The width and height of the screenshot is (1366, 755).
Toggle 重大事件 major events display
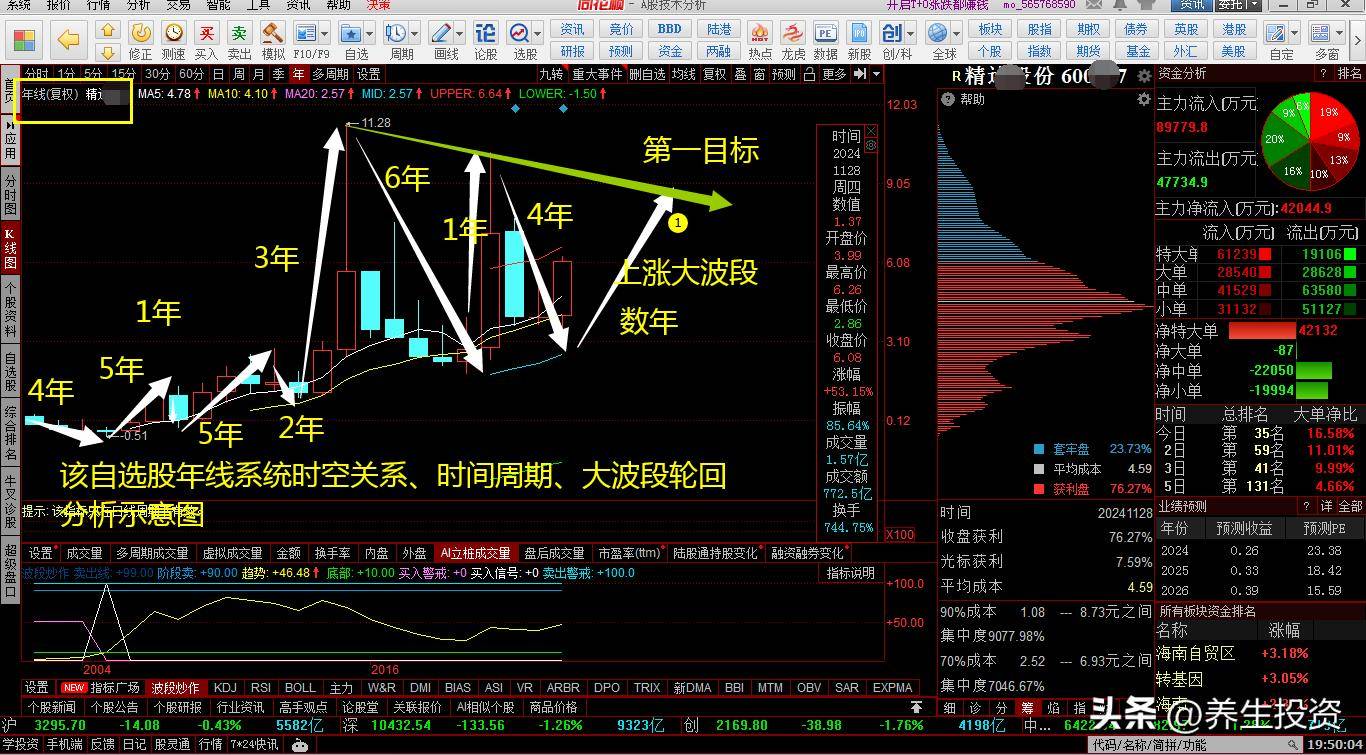(597, 74)
